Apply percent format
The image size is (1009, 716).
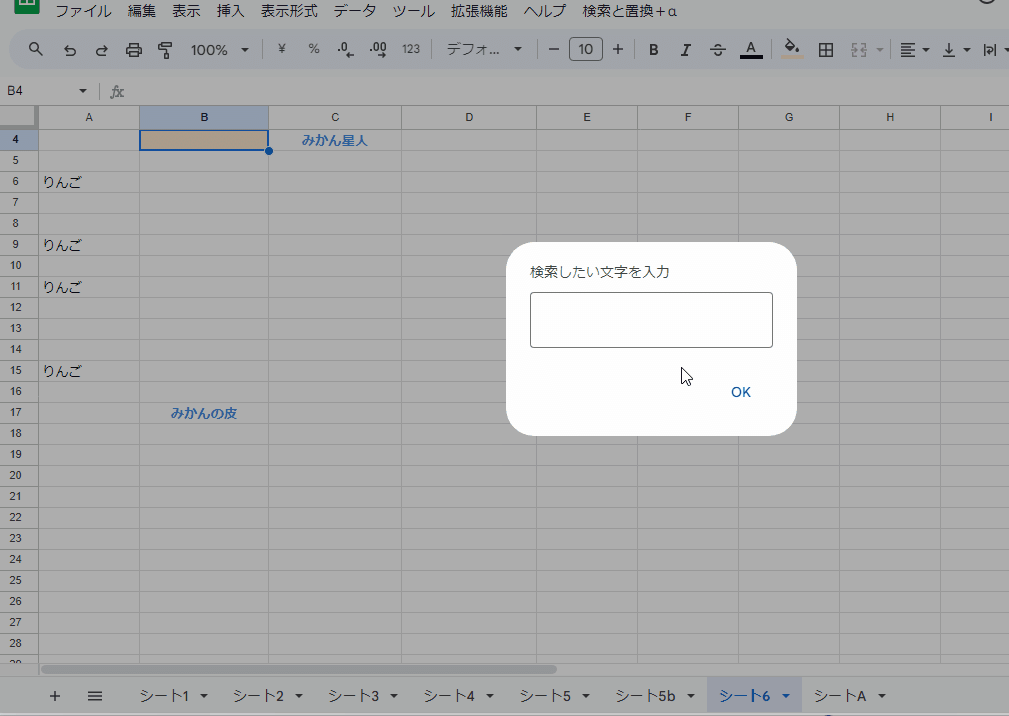coord(313,49)
